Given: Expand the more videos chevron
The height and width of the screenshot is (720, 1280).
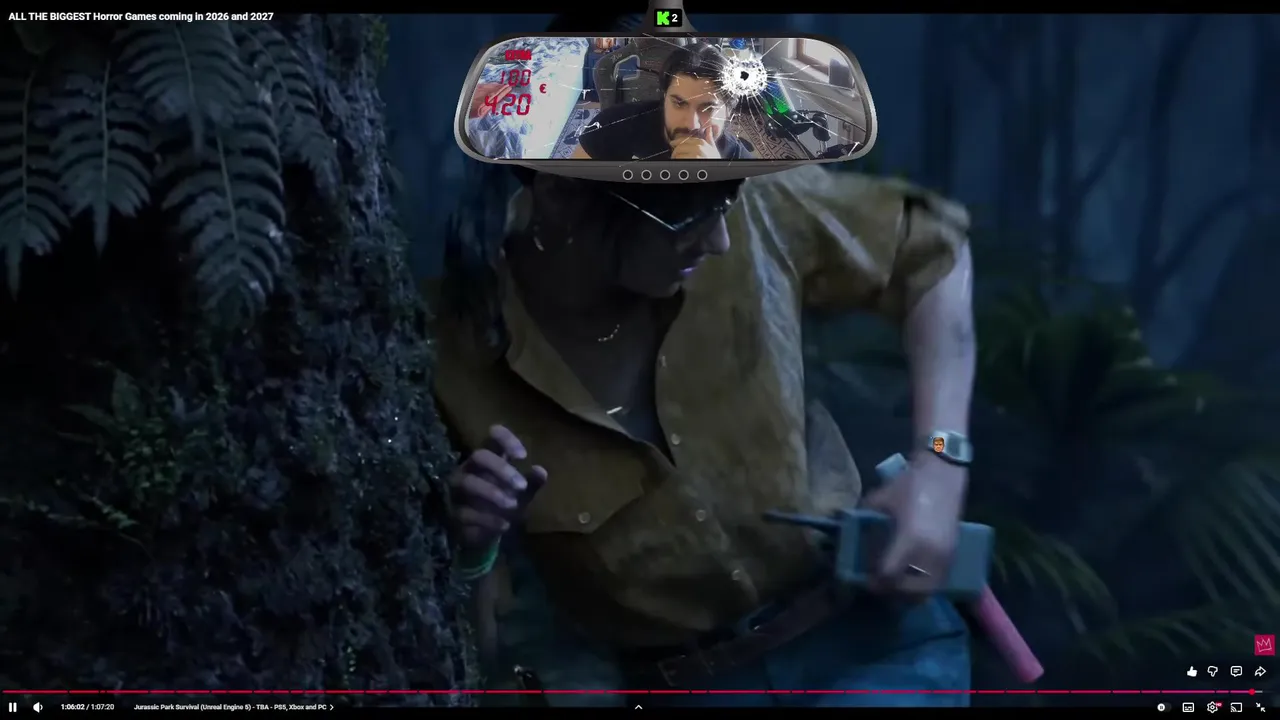Looking at the screenshot, I should click(x=638, y=707).
